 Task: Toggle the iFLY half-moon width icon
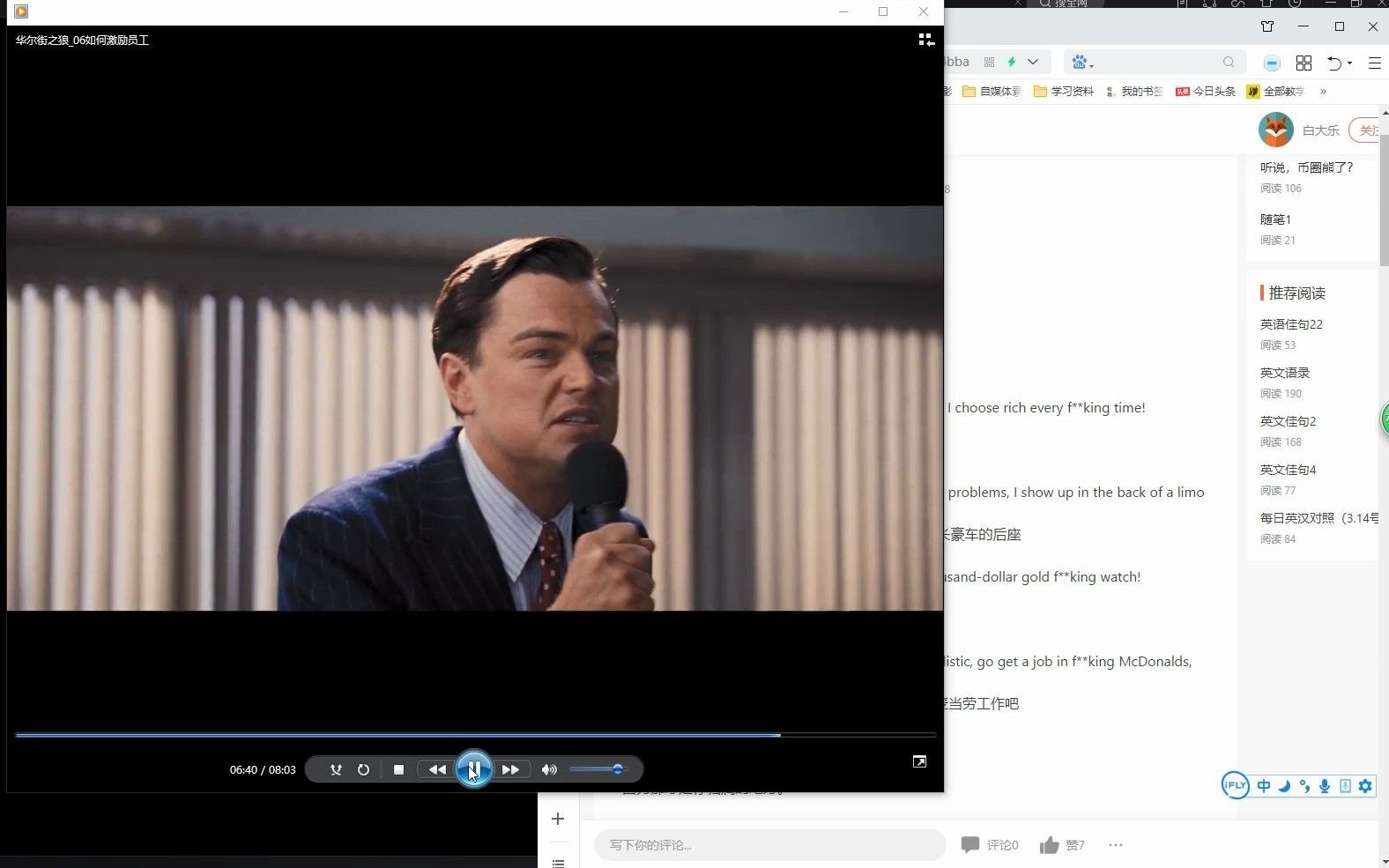(x=1284, y=786)
